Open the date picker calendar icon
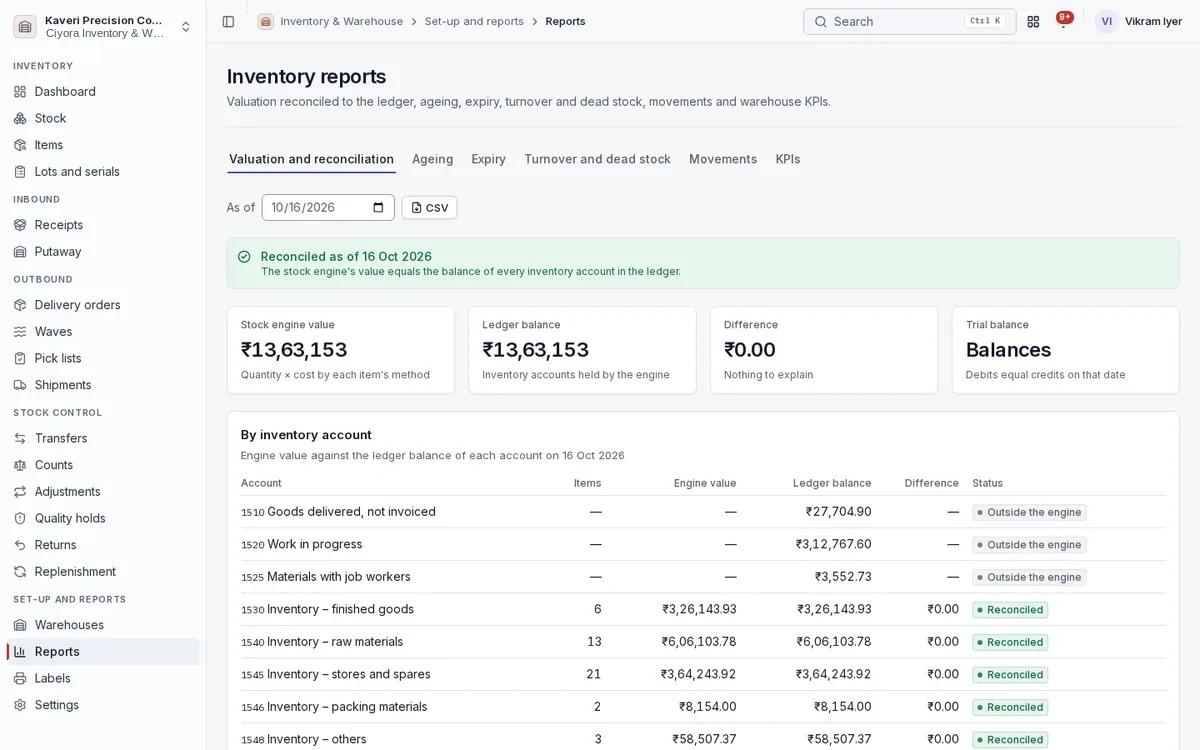The width and height of the screenshot is (1200, 750). 378,208
